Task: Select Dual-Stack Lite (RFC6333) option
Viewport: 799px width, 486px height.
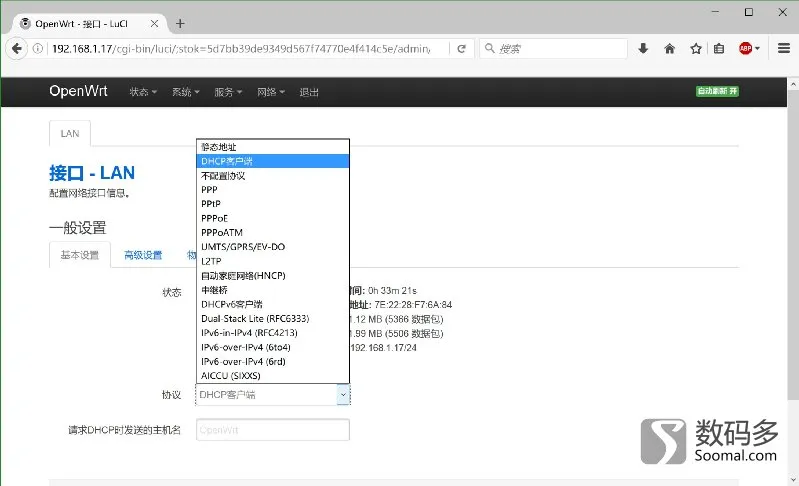Action: tap(273, 318)
